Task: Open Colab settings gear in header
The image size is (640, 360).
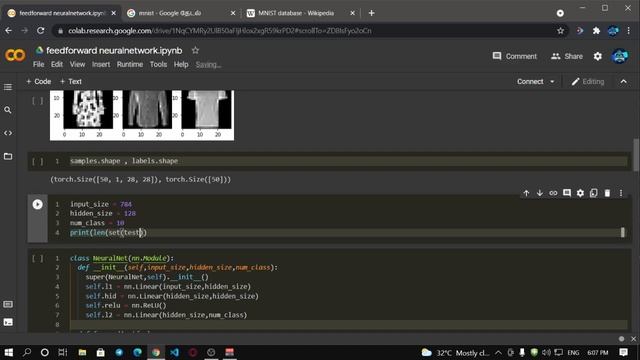Action: [x=598, y=56]
